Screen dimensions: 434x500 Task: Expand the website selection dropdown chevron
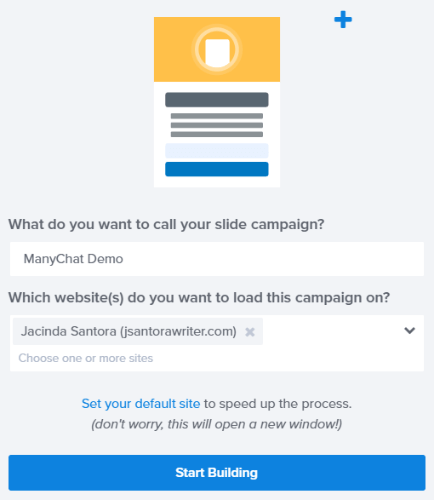click(409, 330)
